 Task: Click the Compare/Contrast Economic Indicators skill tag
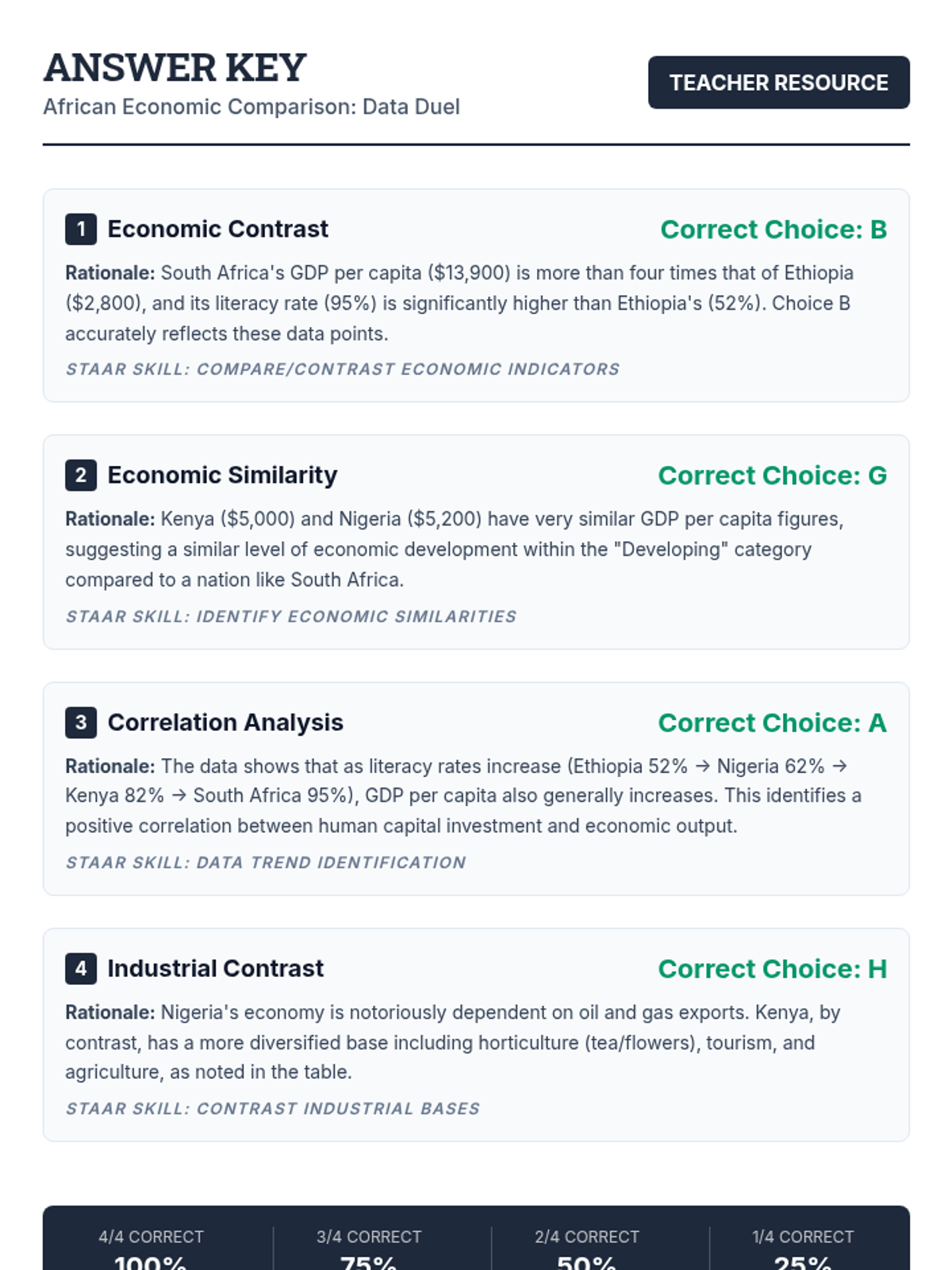[342, 369]
